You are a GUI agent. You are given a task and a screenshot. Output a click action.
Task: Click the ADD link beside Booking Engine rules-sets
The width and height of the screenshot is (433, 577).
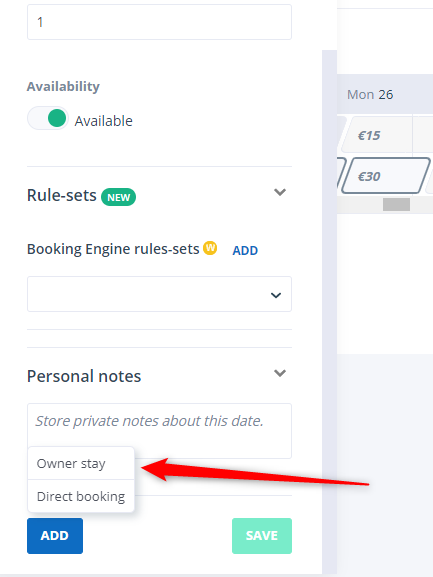(x=245, y=251)
